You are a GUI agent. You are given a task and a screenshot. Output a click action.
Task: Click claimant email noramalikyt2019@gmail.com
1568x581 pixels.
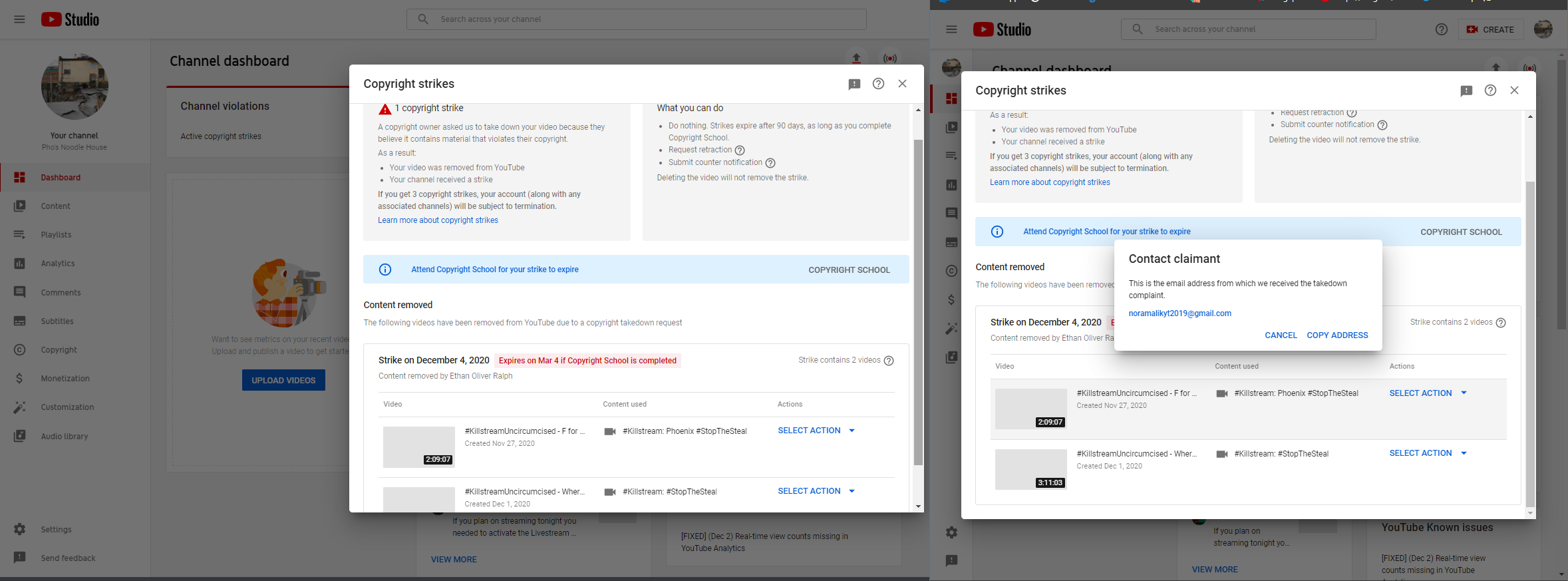tap(1180, 313)
